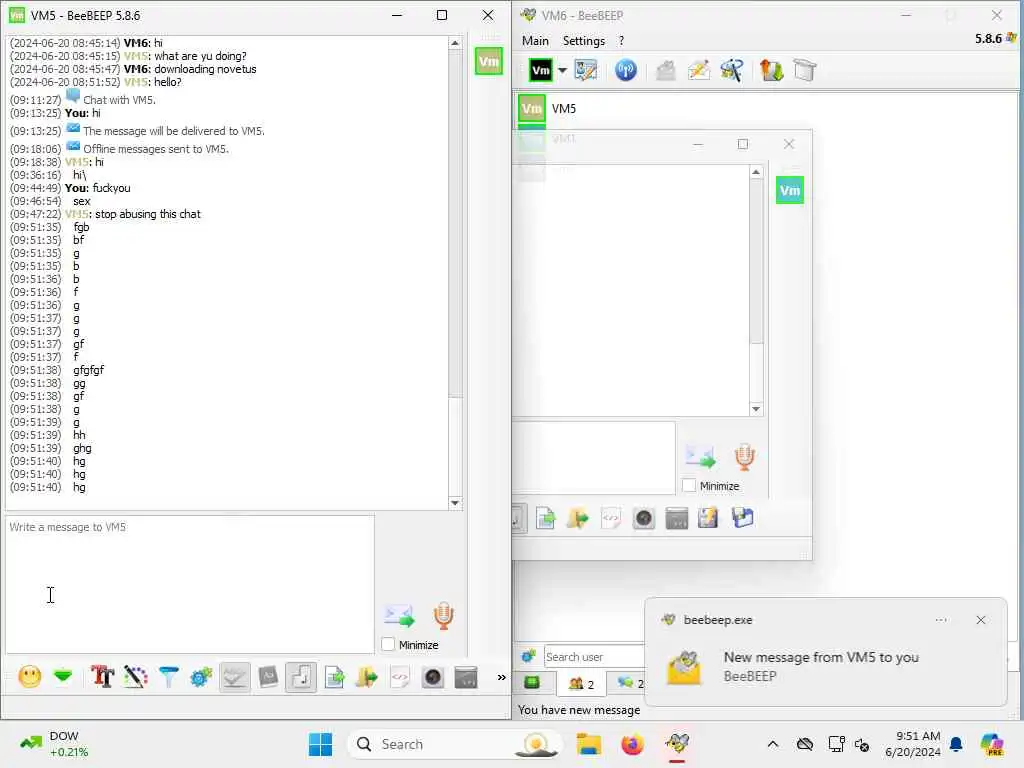1024x768 pixels.
Task: Show hidden icons via system tray chevron
Action: (773, 744)
